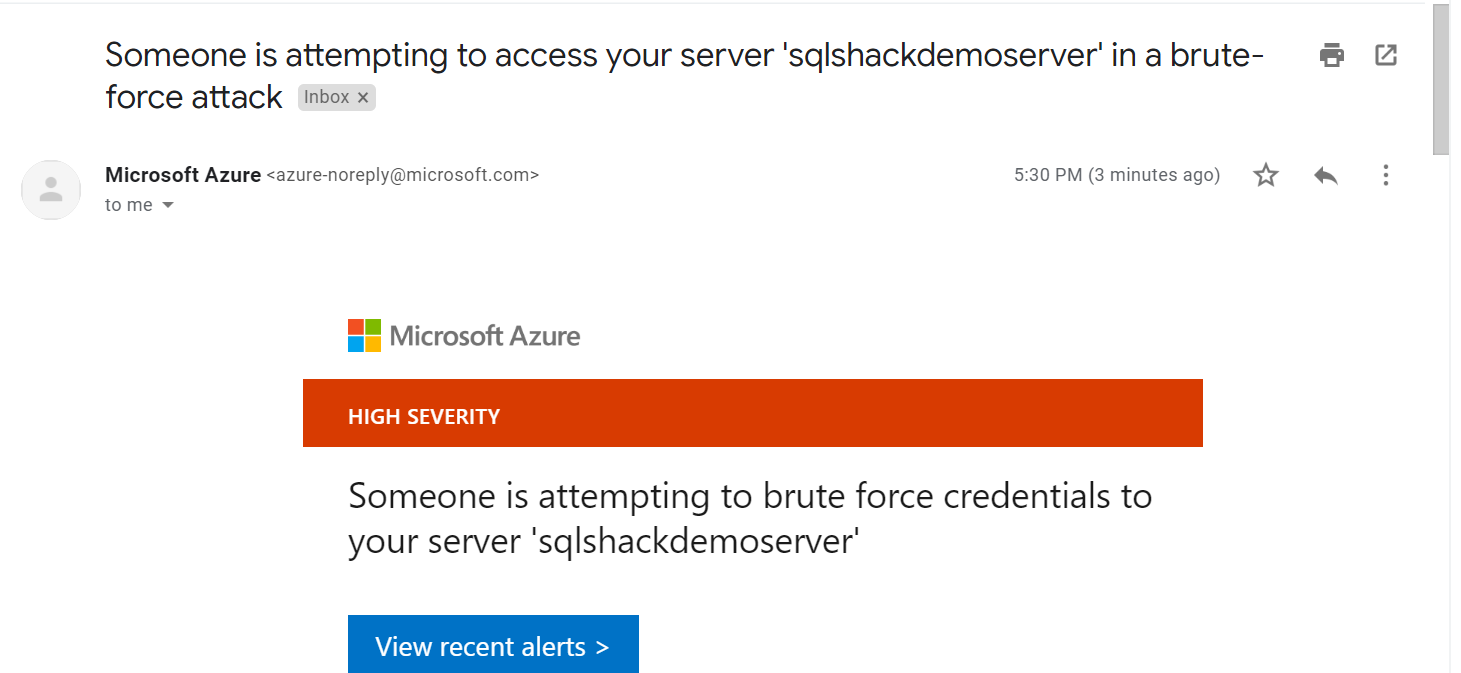Click the 5:30 PM timestamp

[x=1116, y=175]
